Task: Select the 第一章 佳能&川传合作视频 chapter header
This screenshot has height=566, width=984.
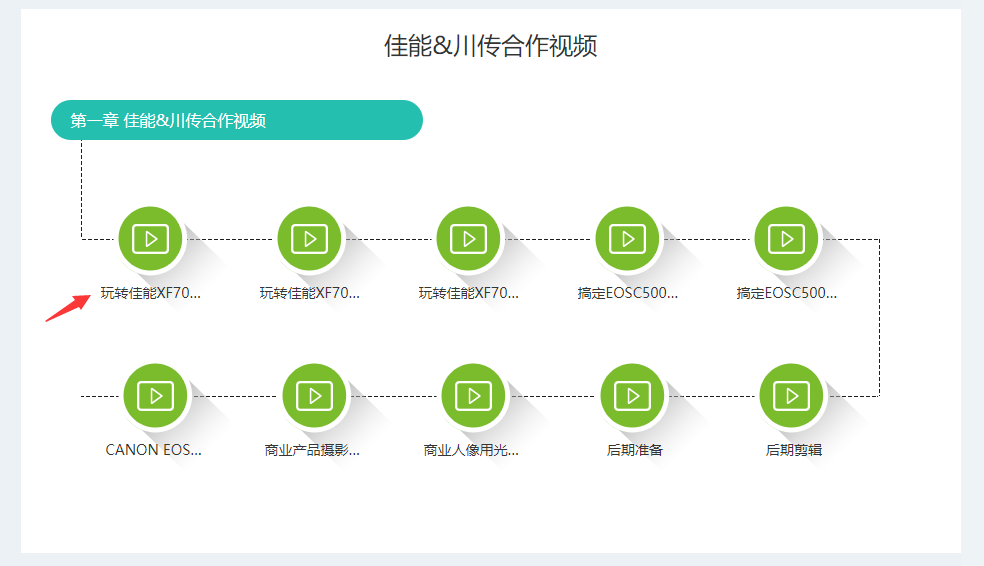Action: tap(236, 121)
